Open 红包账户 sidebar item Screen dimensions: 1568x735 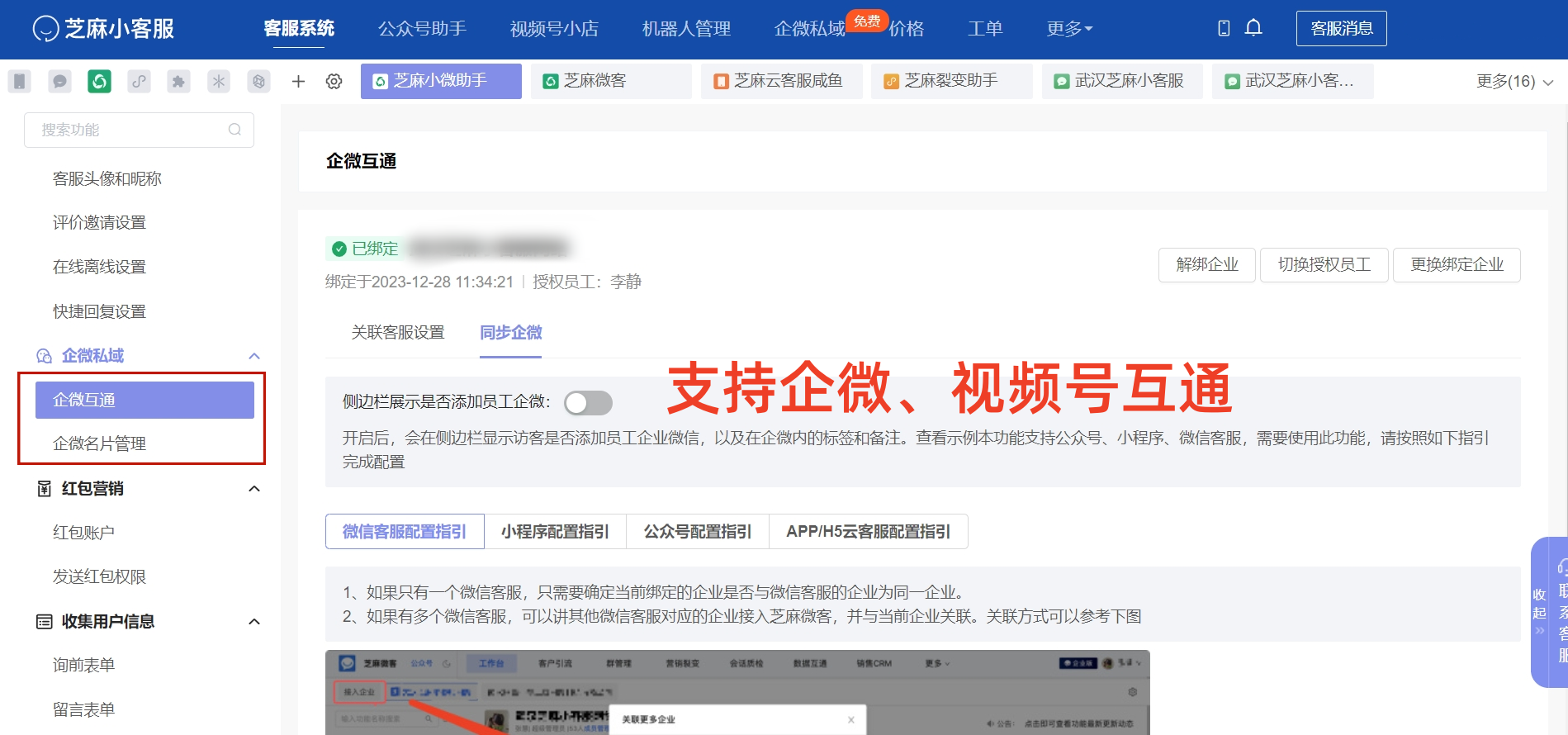(83, 533)
